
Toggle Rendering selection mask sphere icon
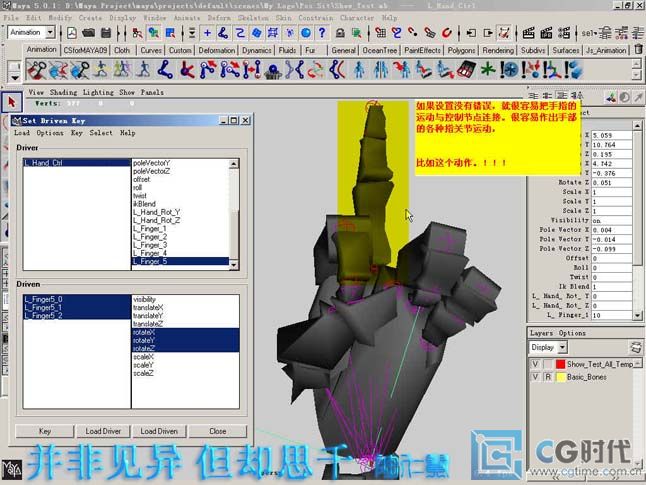coord(306,33)
